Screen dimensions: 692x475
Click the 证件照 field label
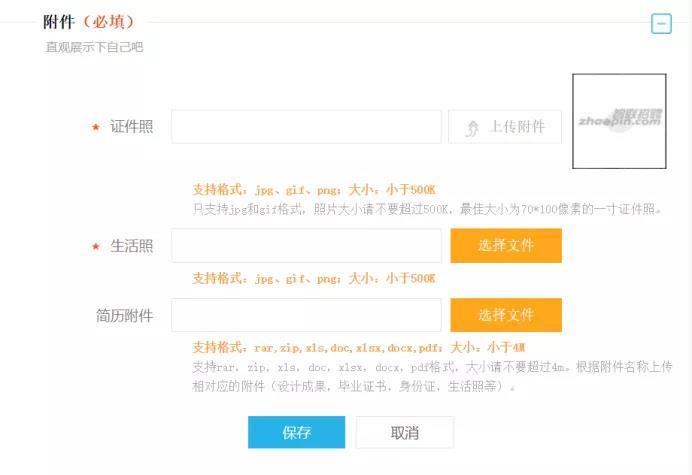pyautogui.click(x=131, y=127)
